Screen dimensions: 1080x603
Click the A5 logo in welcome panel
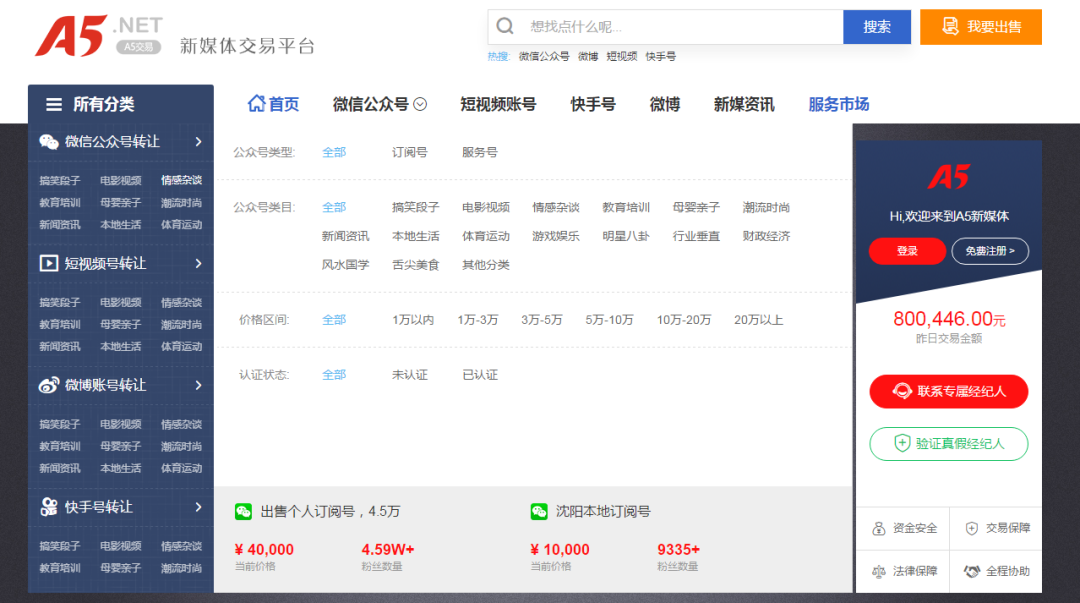[949, 176]
